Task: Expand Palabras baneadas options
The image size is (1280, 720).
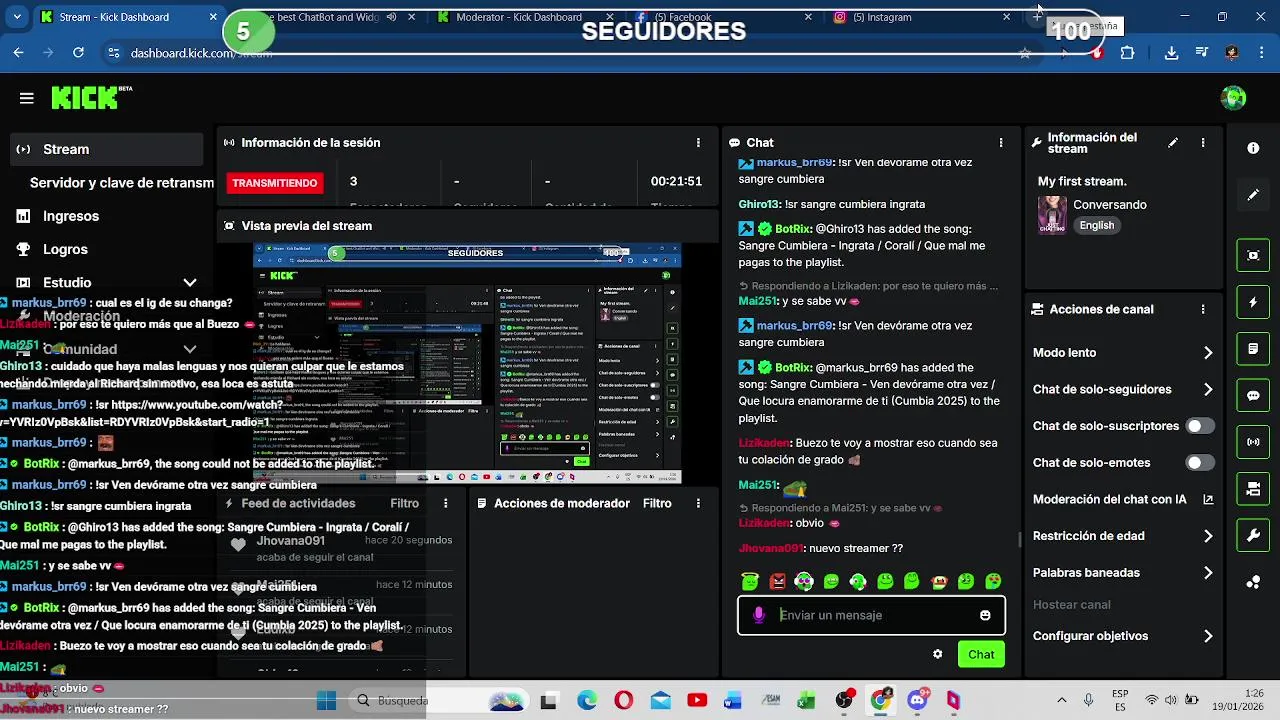Action: click(x=1208, y=573)
